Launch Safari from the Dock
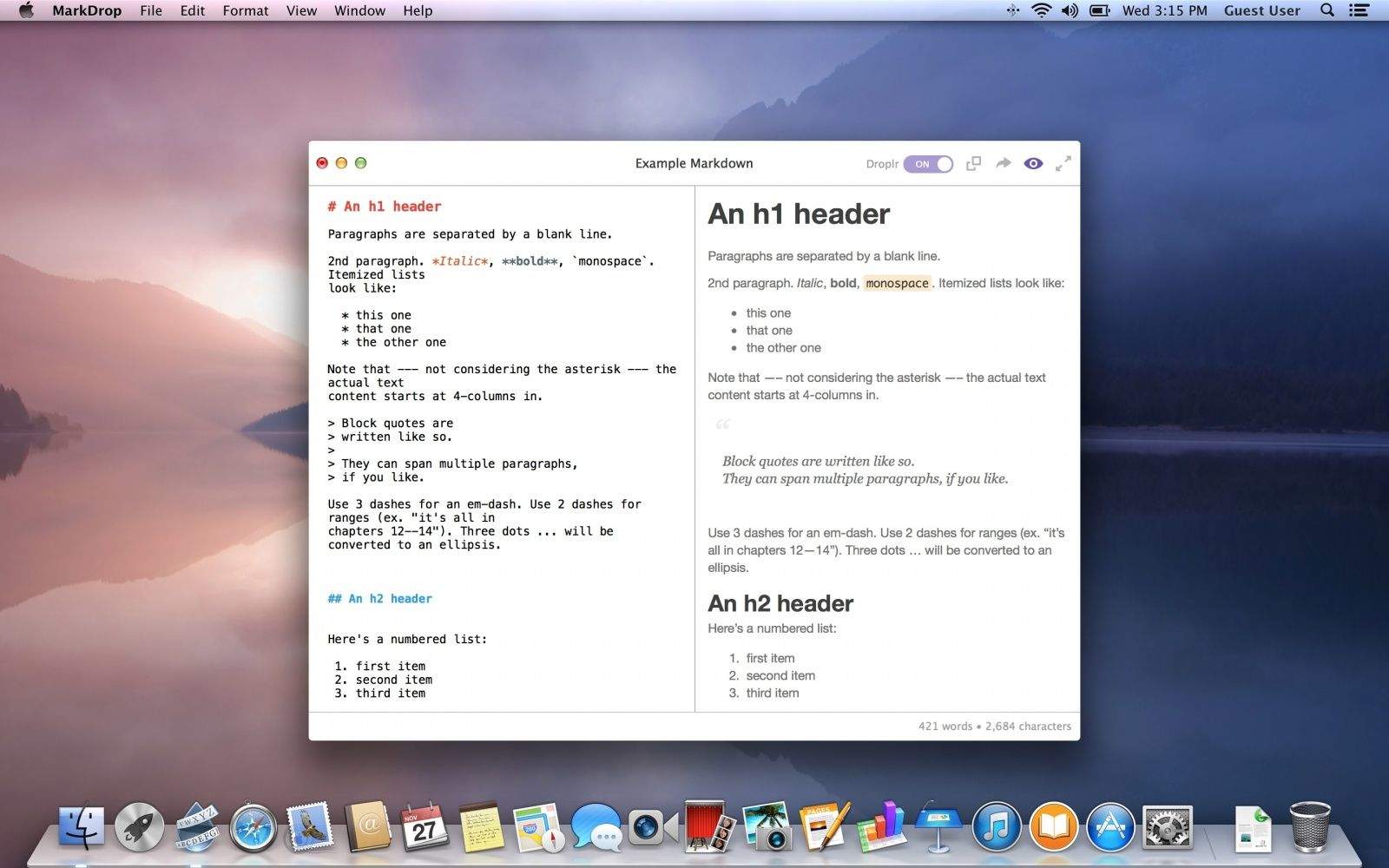This screenshot has width=1389, height=868. (253, 828)
